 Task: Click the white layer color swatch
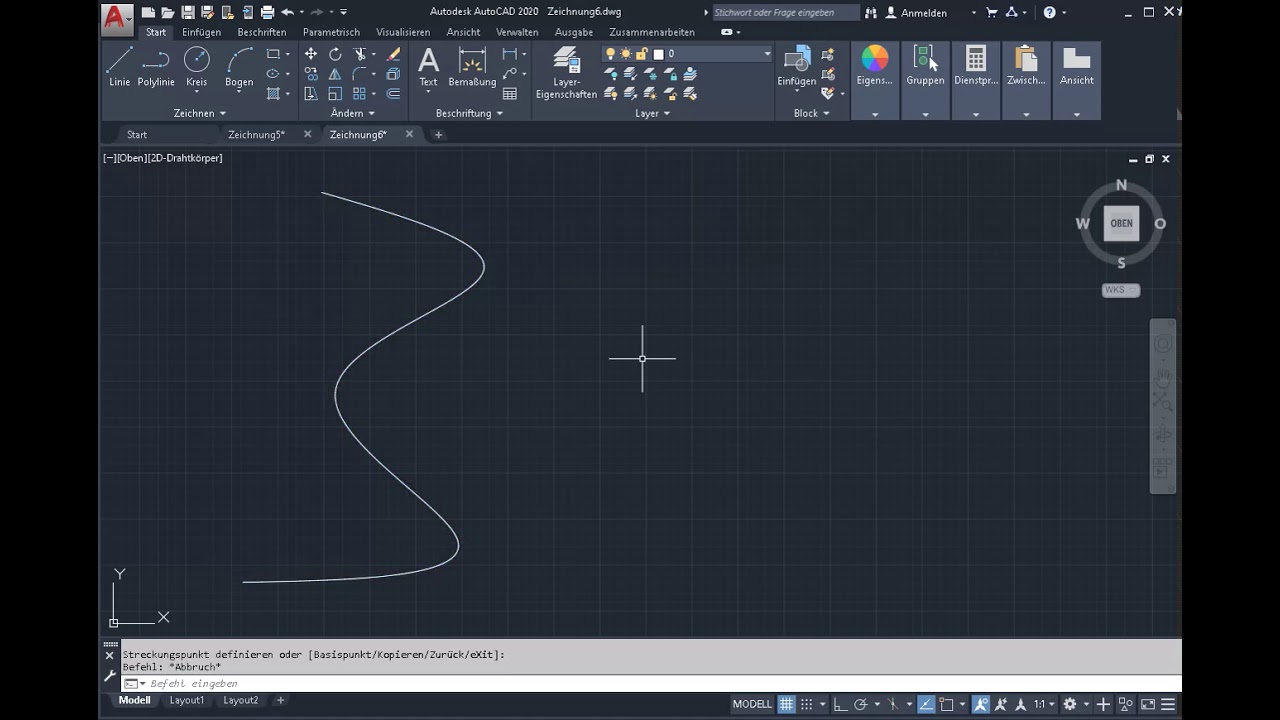pyautogui.click(x=658, y=54)
